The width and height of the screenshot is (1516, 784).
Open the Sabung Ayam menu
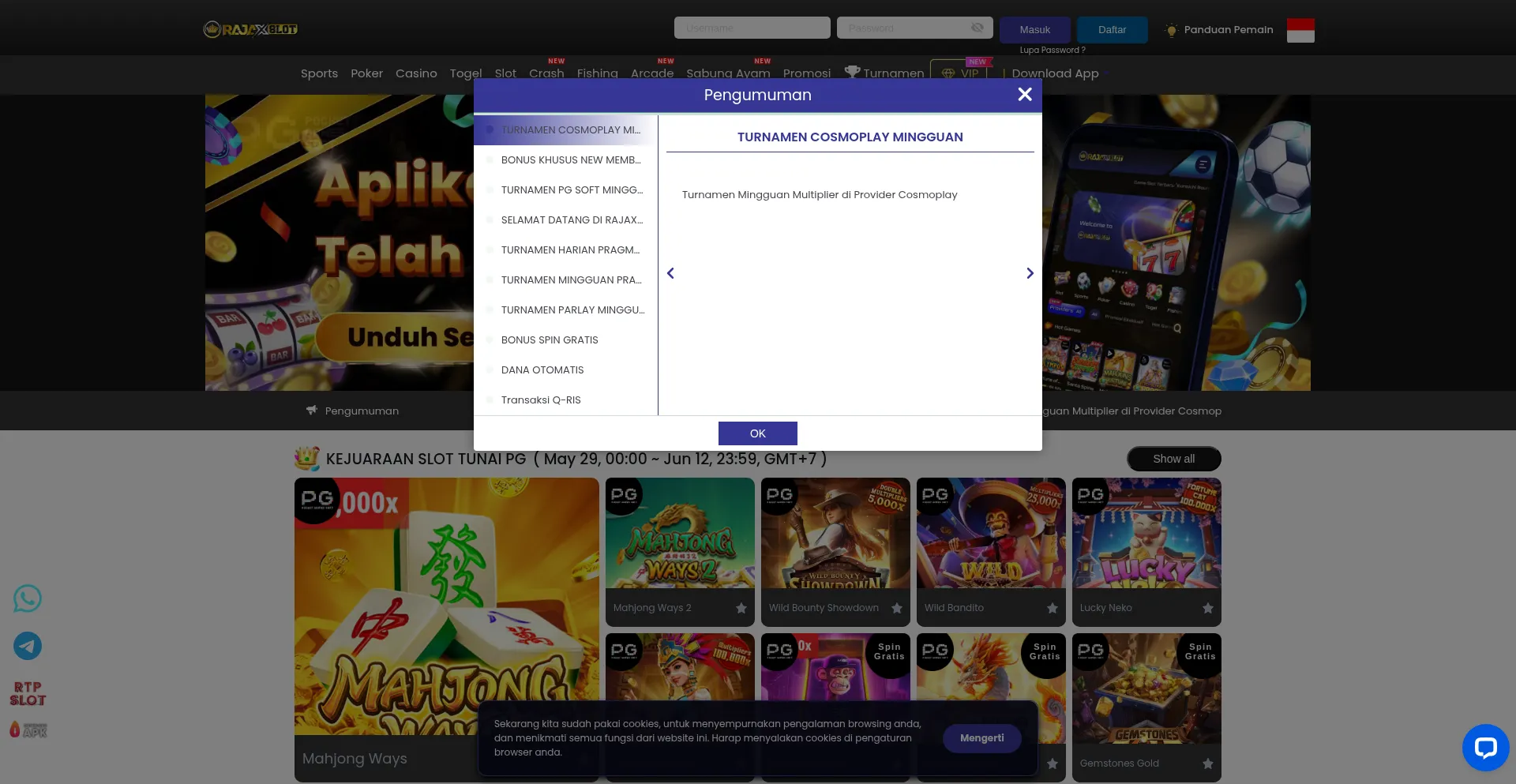click(728, 73)
